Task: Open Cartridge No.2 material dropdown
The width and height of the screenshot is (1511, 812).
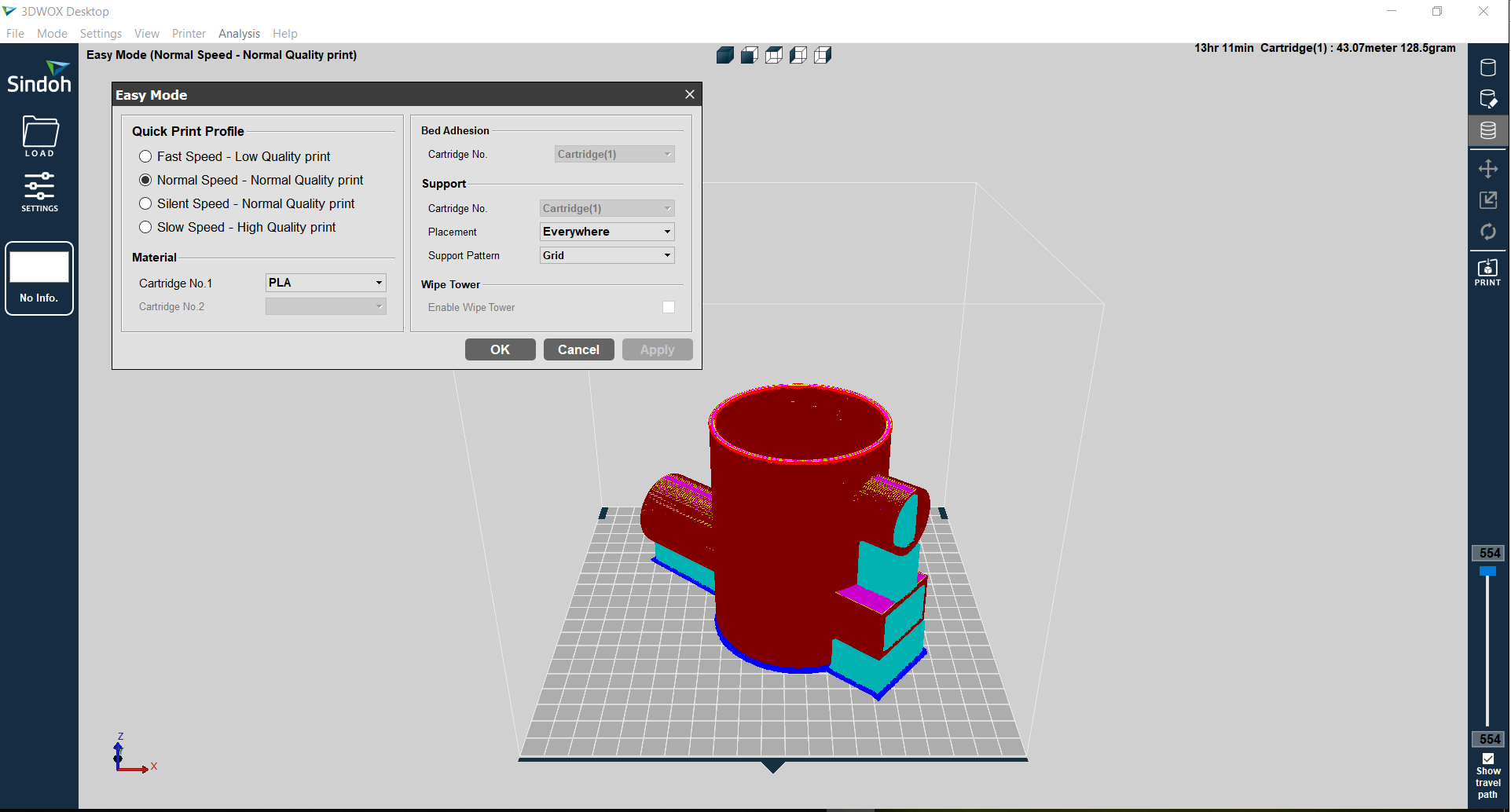Action: (x=325, y=306)
